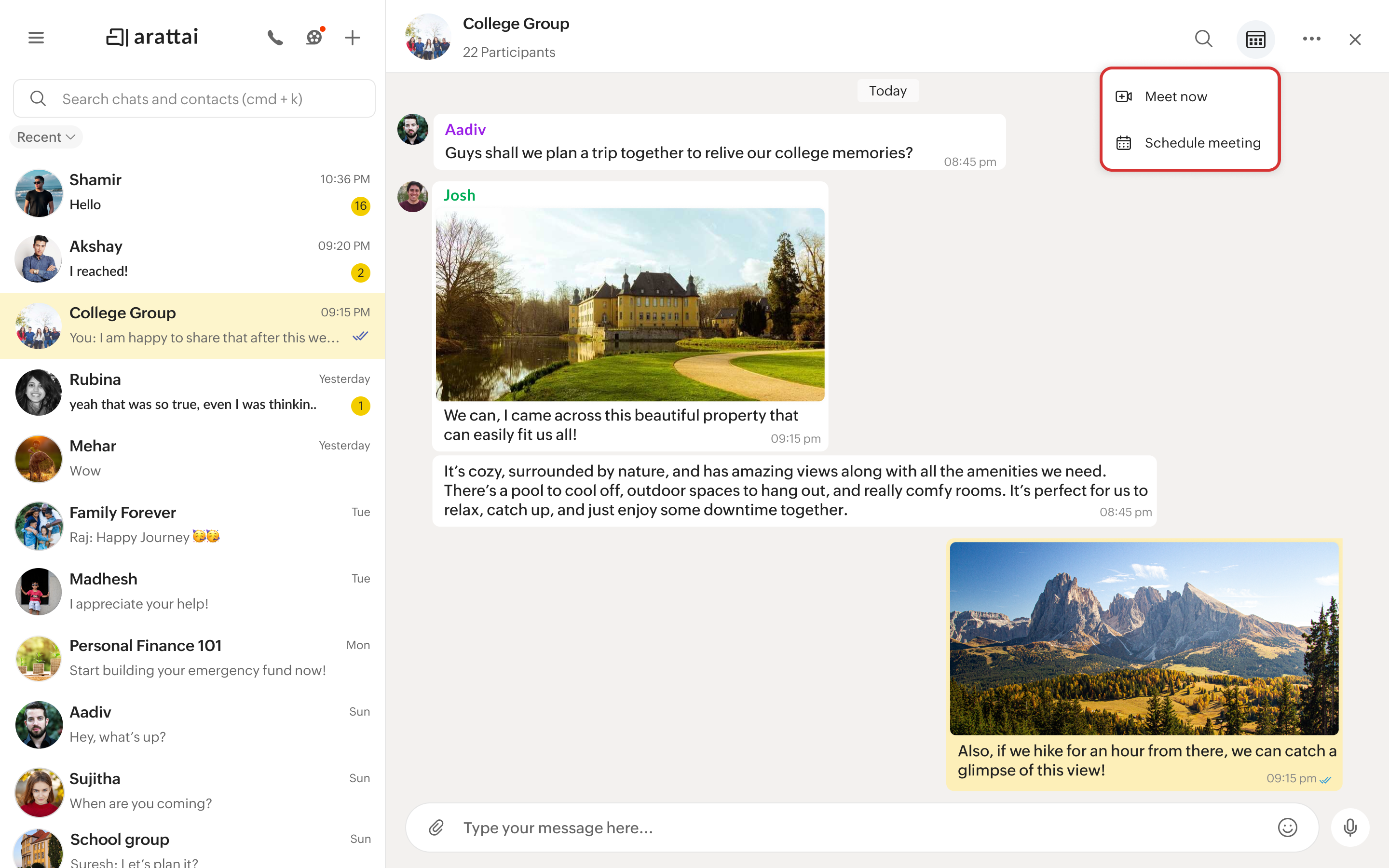Image resolution: width=1389 pixels, height=868 pixels.
Task: Click the 'Raj: Happy Journey' preview text
Action: 145,537
